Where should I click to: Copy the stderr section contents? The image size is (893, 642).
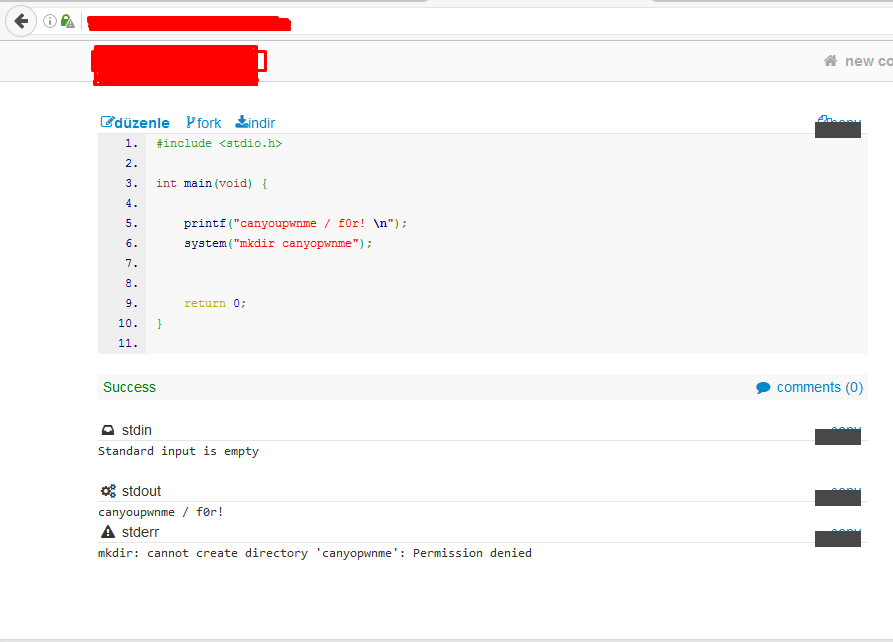838,535
